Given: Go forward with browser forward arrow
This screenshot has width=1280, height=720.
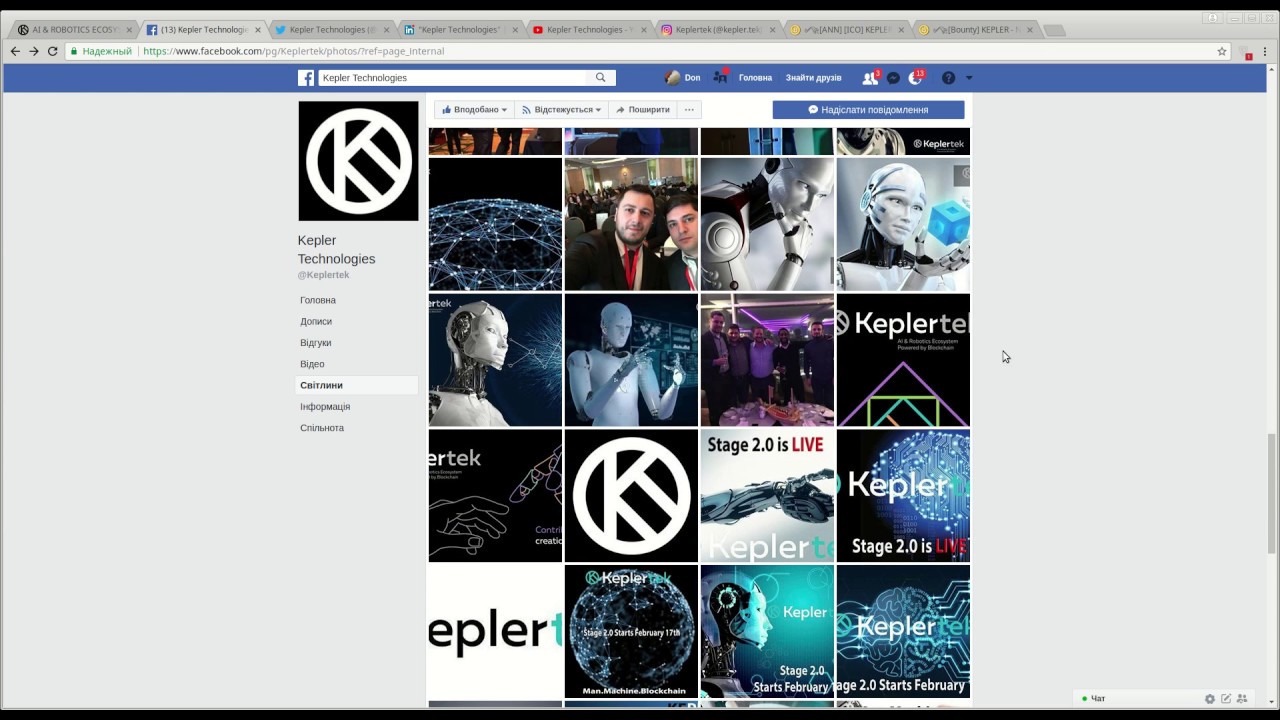Looking at the screenshot, I should click(34, 51).
